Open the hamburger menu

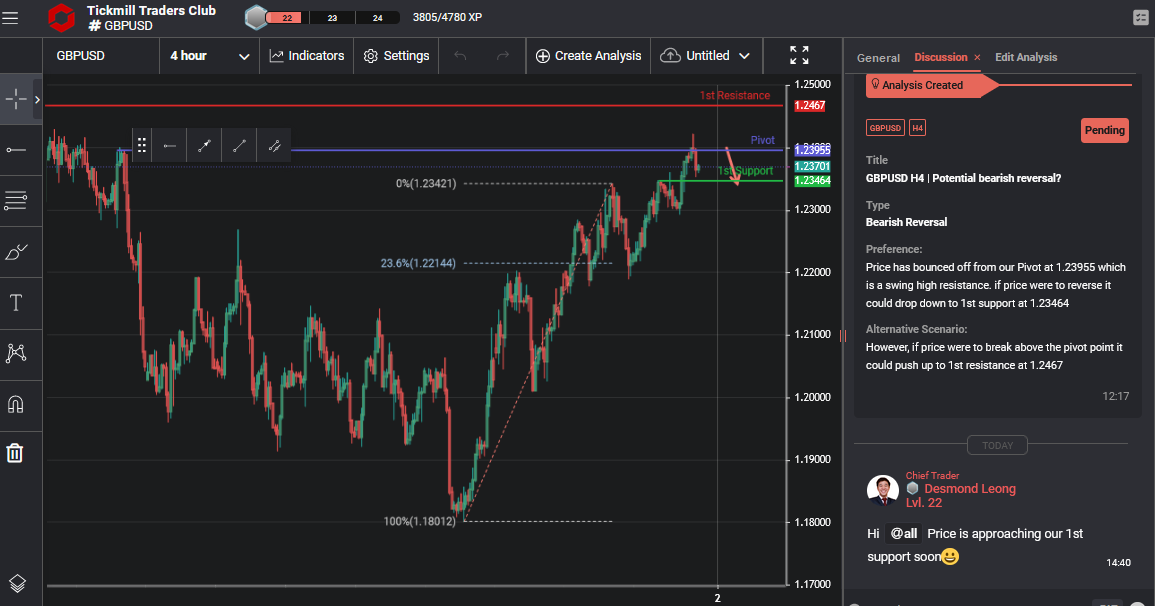click(x=10, y=18)
